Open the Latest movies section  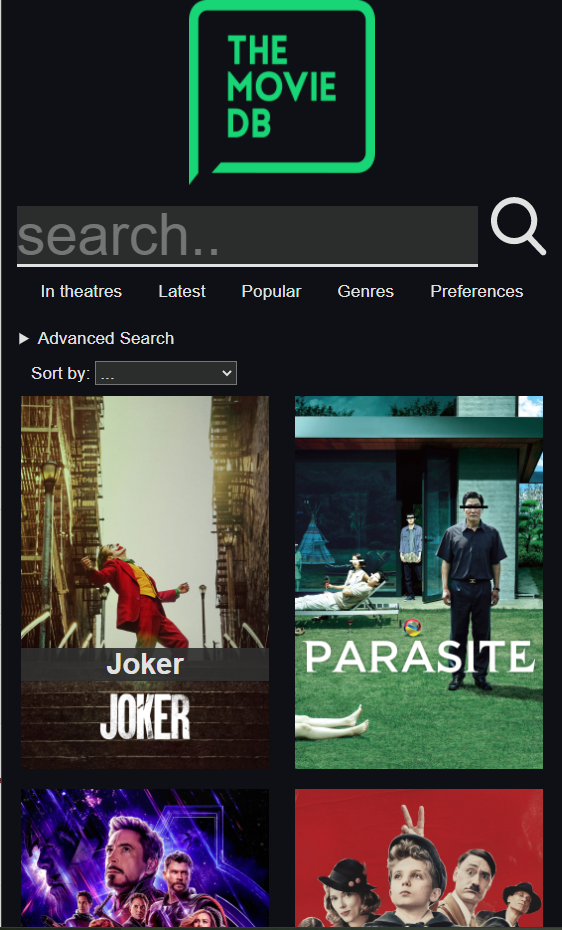pyautogui.click(x=182, y=291)
